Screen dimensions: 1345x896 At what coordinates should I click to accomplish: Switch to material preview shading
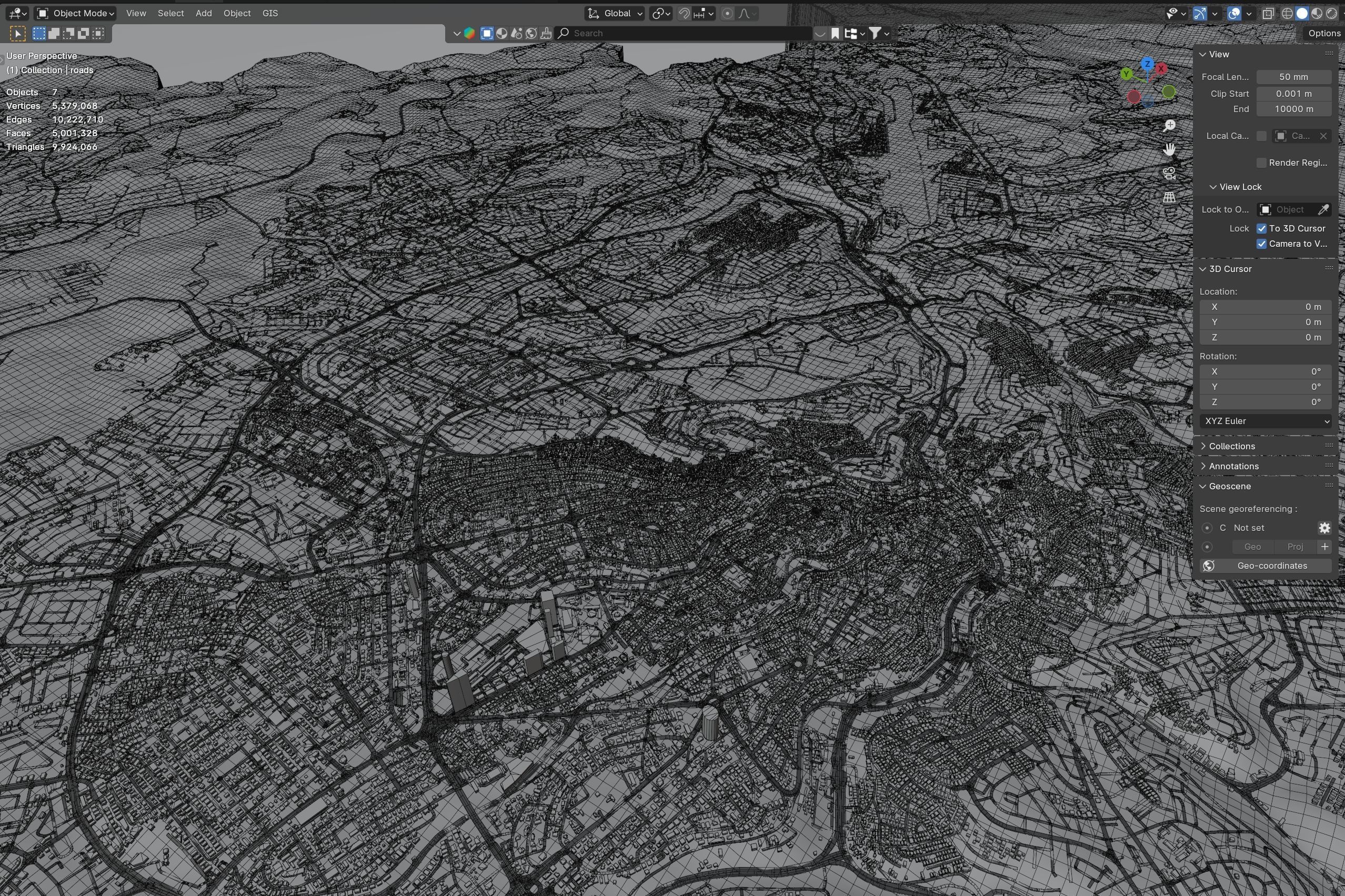pos(1317,13)
